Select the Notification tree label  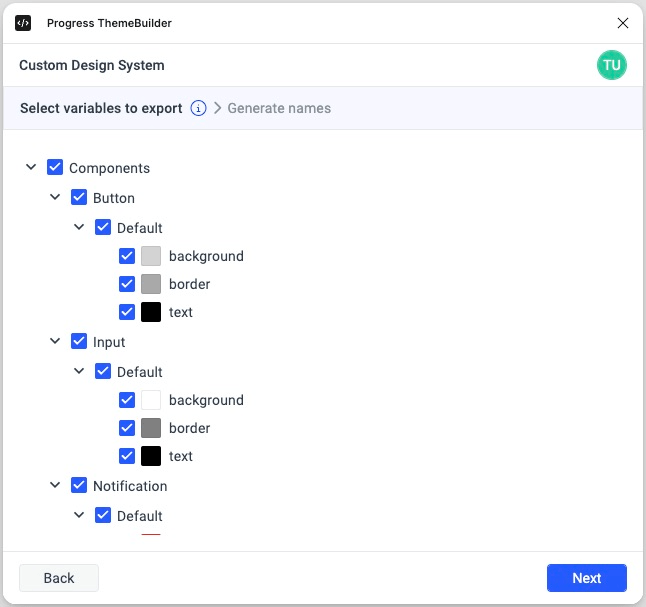pyautogui.click(x=130, y=486)
